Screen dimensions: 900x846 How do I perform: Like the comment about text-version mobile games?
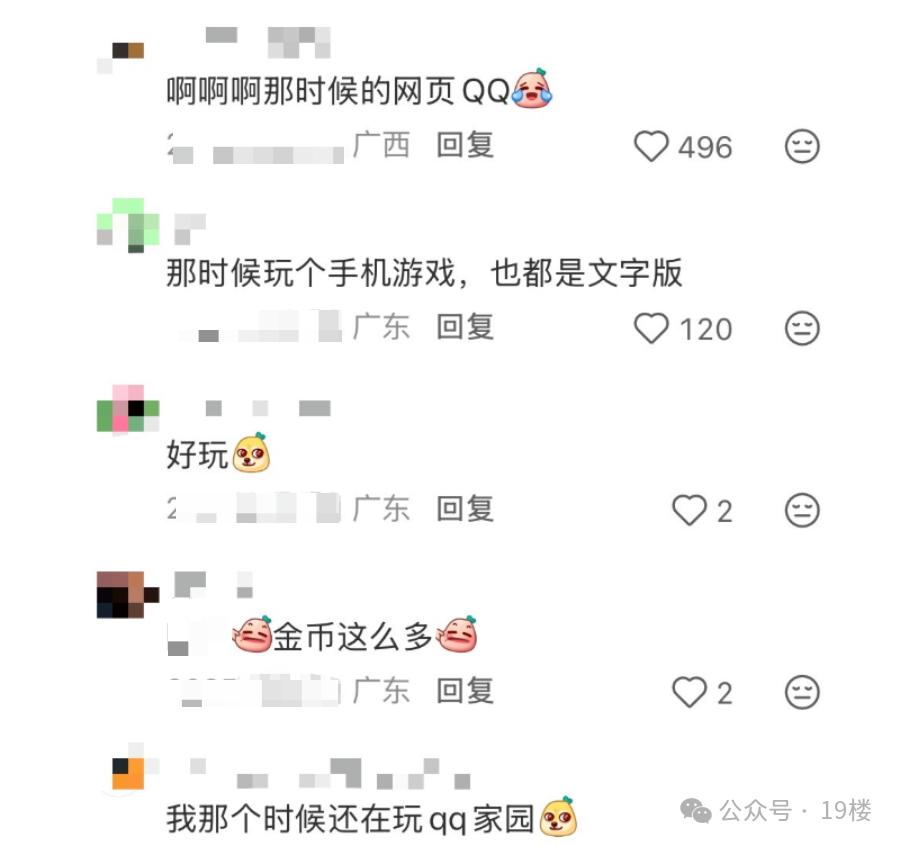click(x=651, y=328)
